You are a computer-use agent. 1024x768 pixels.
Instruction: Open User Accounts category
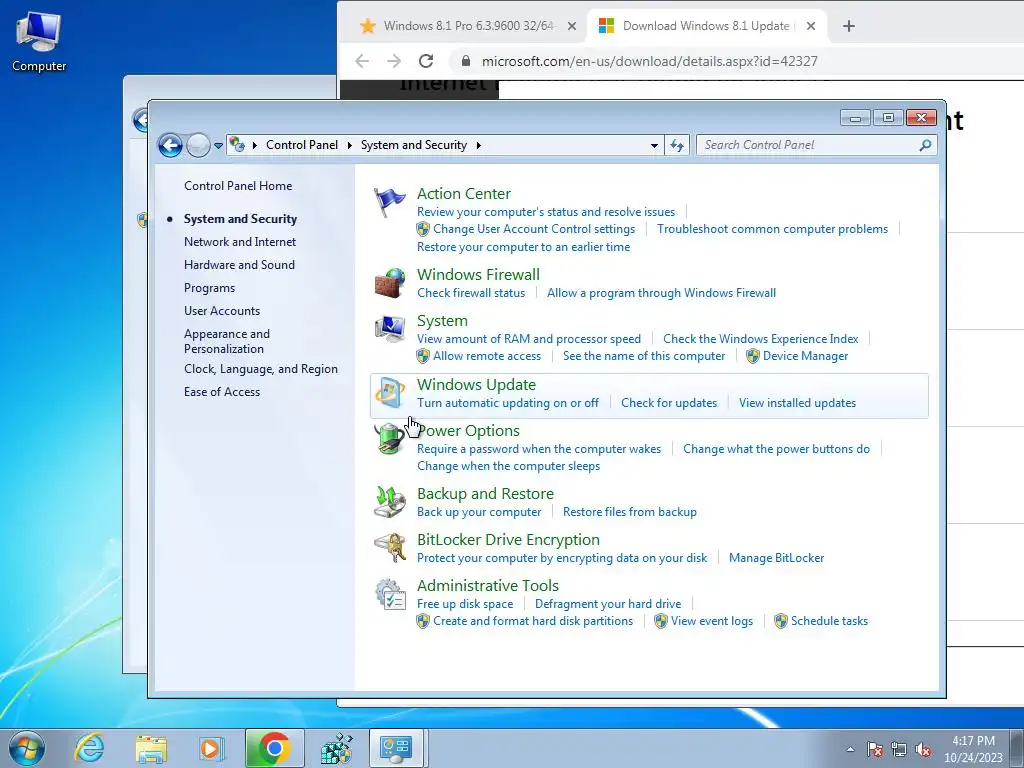point(221,311)
